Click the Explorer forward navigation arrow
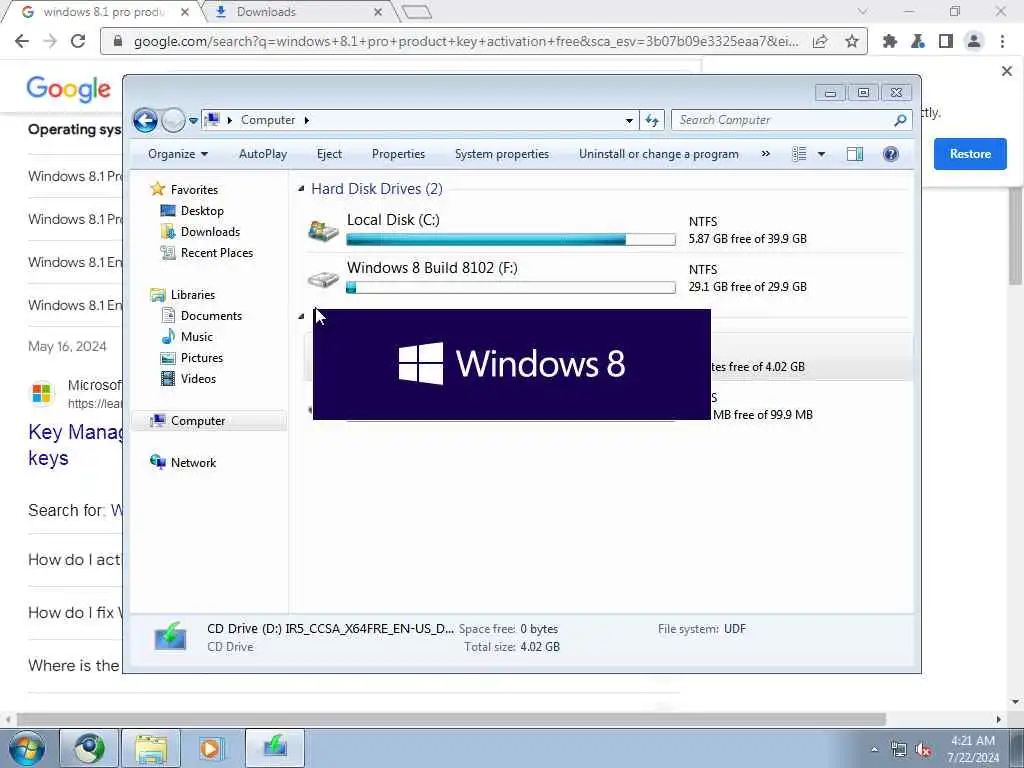Screen dimensions: 1024x768 pyautogui.click(x=173, y=120)
